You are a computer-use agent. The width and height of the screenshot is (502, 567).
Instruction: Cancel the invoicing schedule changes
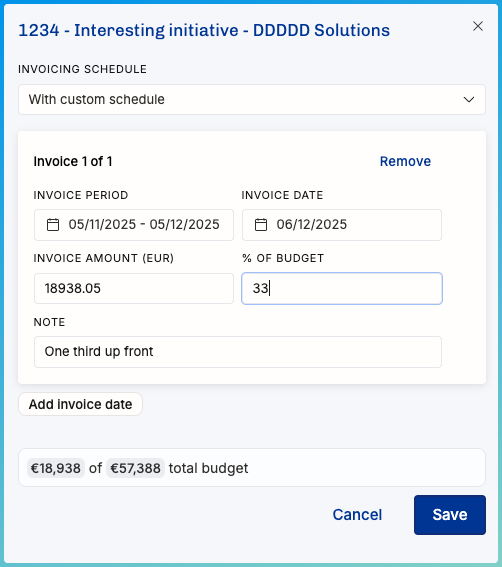coord(357,515)
